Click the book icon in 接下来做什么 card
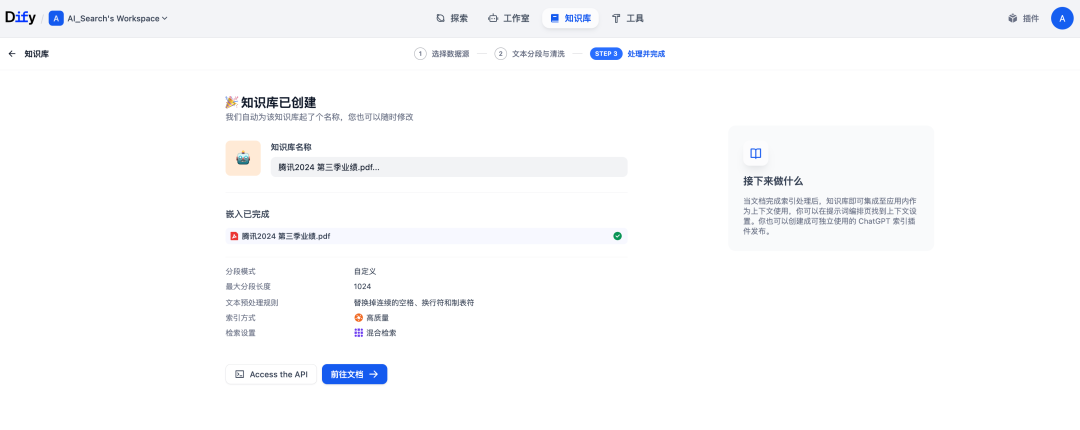The image size is (1080, 430). pos(756,154)
